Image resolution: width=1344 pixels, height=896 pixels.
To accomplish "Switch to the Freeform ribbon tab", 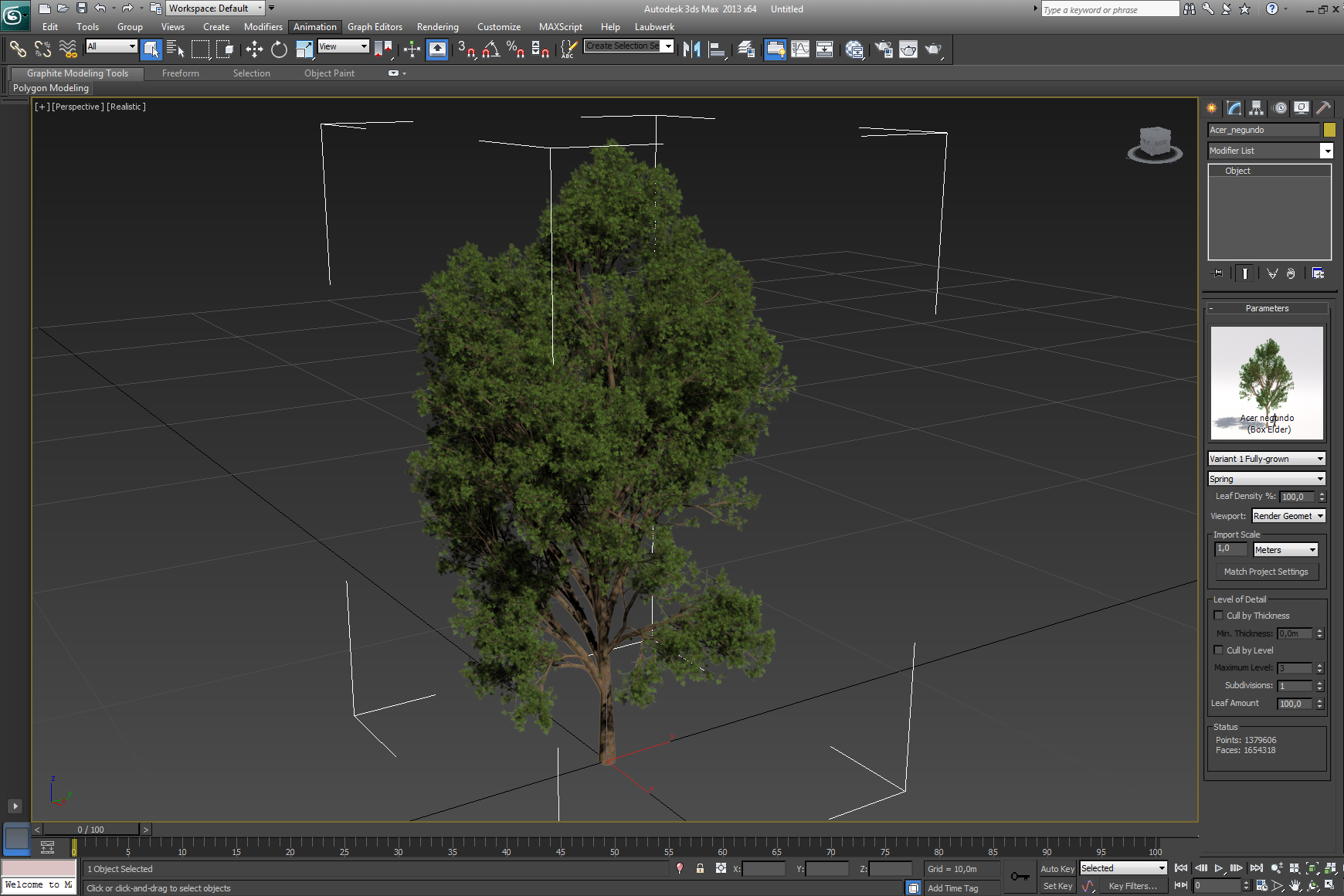I will [180, 73].
